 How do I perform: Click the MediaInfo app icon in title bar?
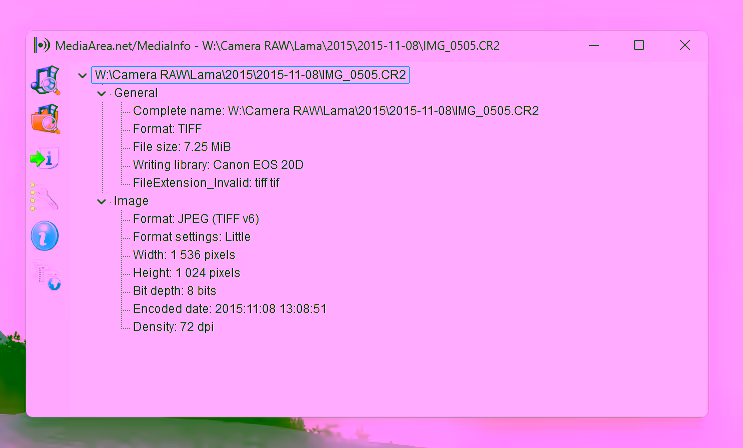pyautogui.click(x=41, y=46)
